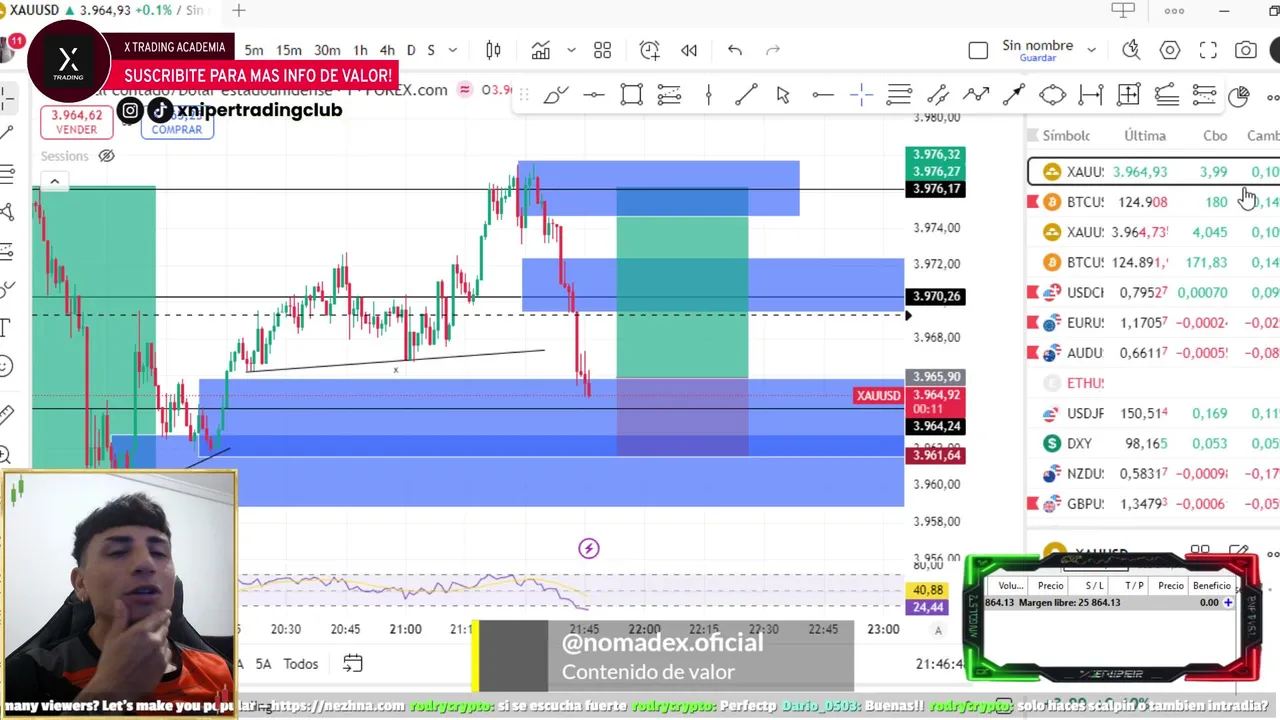Screen dimensions: 1280x720
Task: Collapse indicator legend chevron arrow
Action: pos(54,181)
